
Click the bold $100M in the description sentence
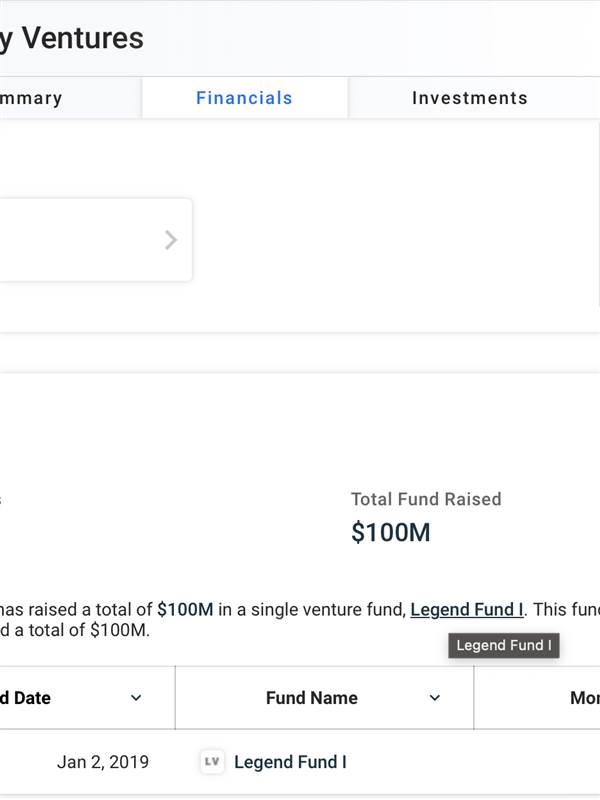(185, 609)
